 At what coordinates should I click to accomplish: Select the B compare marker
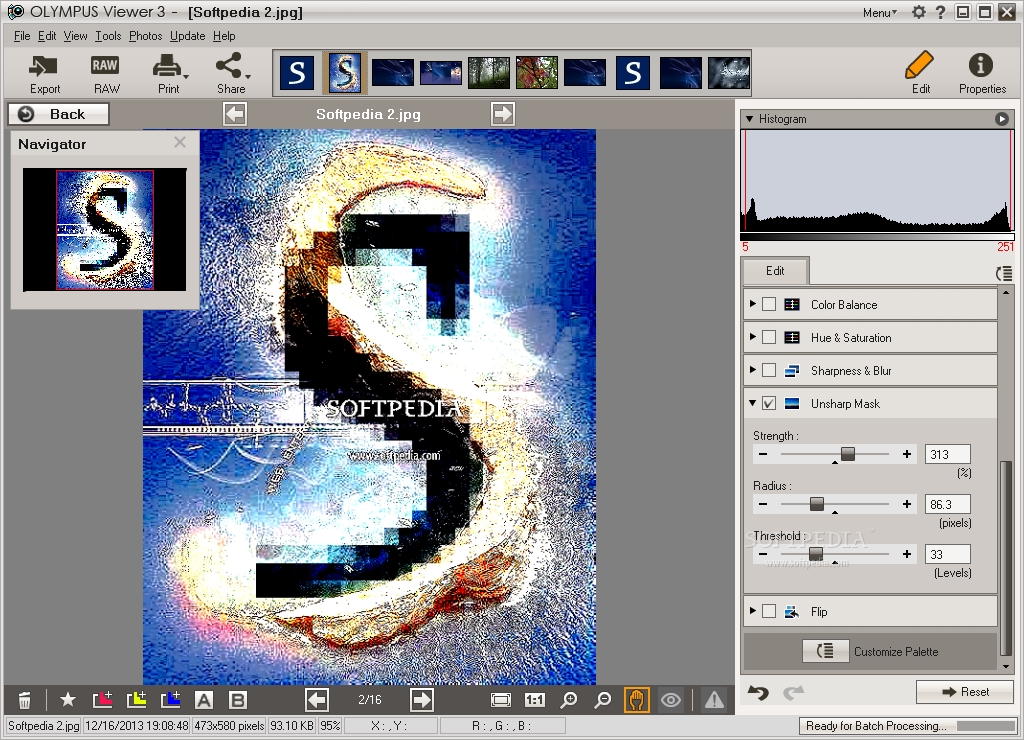(x=238, y=700)
